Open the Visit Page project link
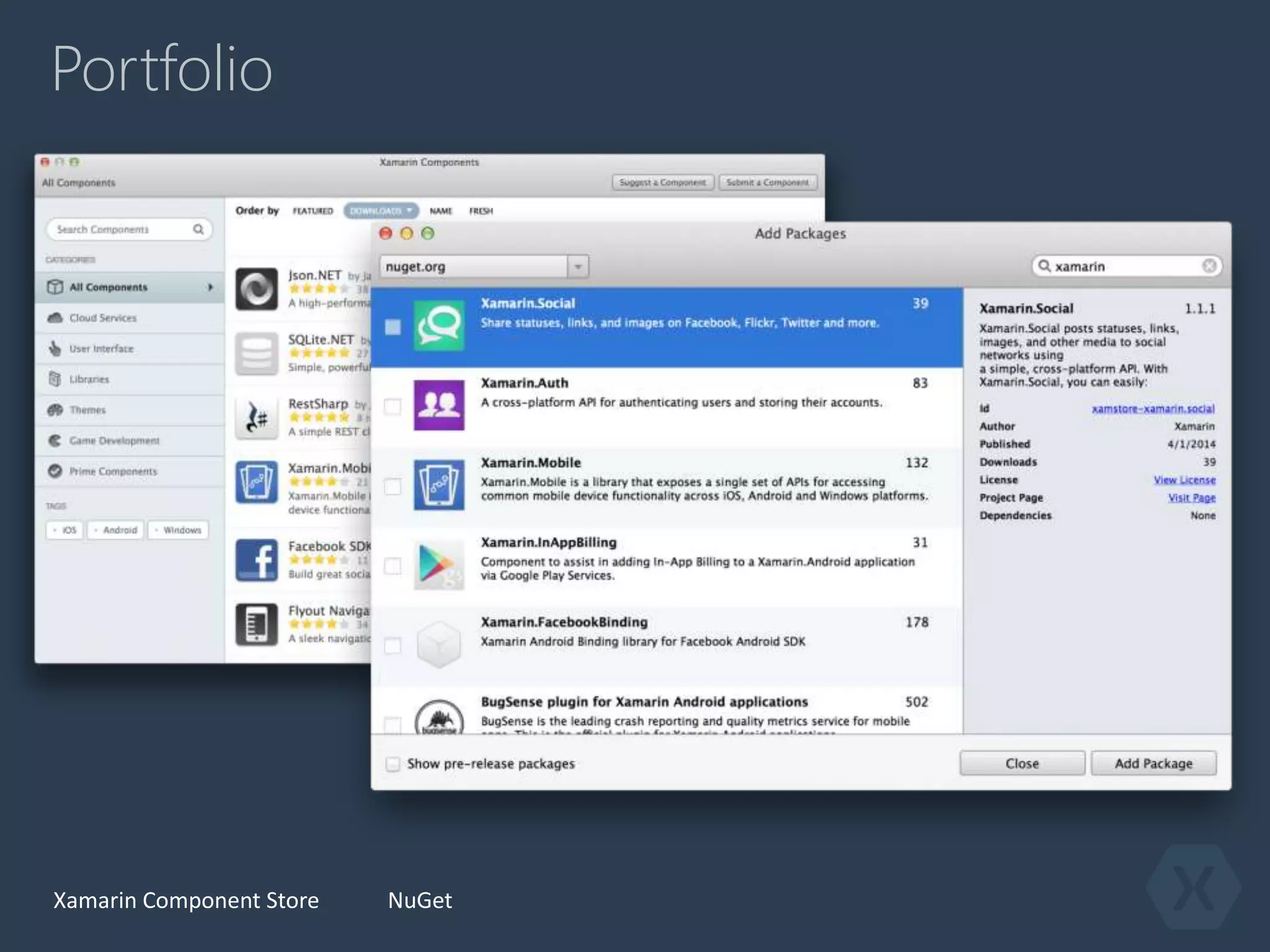This screenshot has width=1270, height=952. point(1192,498)
